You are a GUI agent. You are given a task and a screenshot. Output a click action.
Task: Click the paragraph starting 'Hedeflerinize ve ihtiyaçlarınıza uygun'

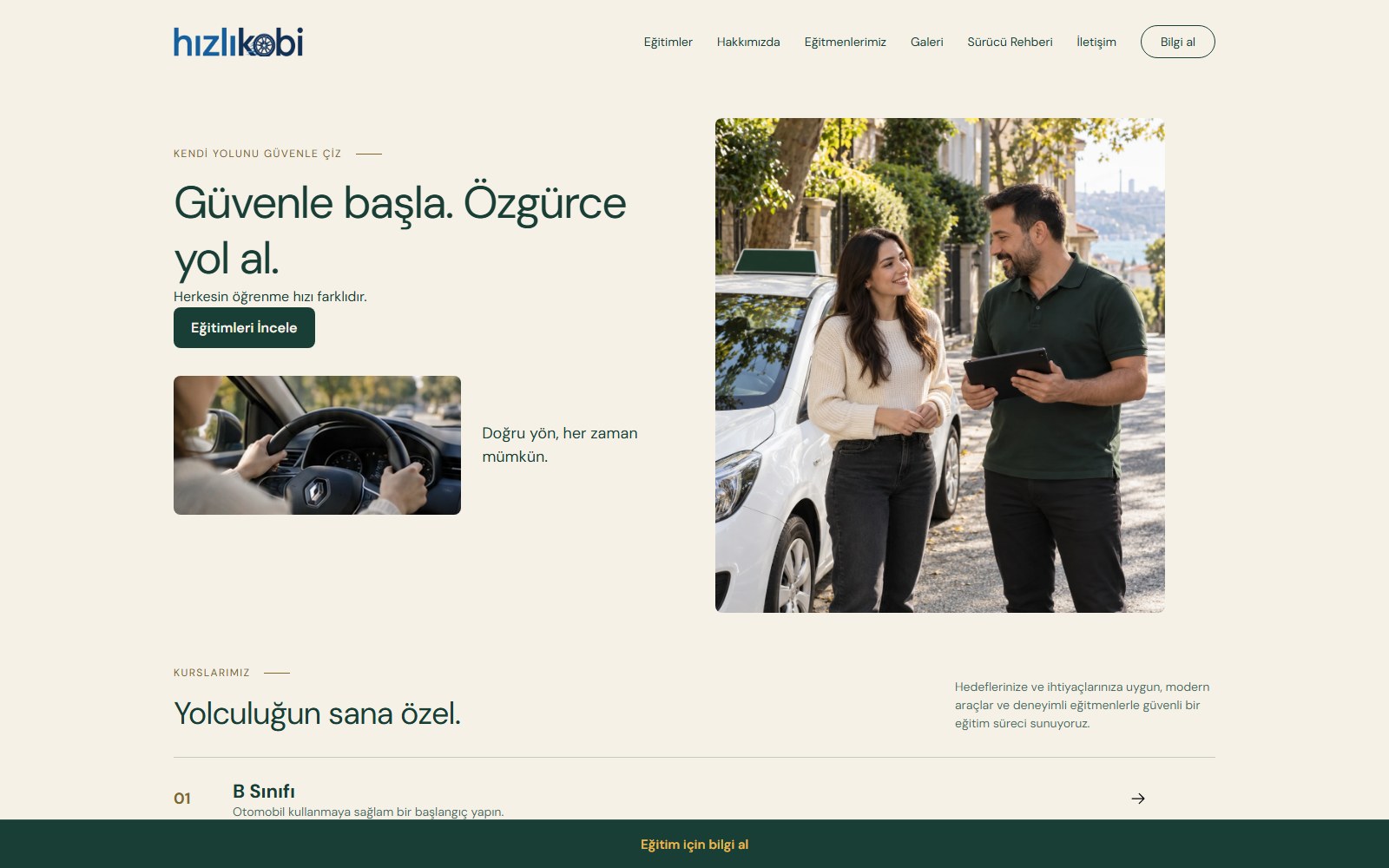pyautogui.click(x=1083, y=705)
